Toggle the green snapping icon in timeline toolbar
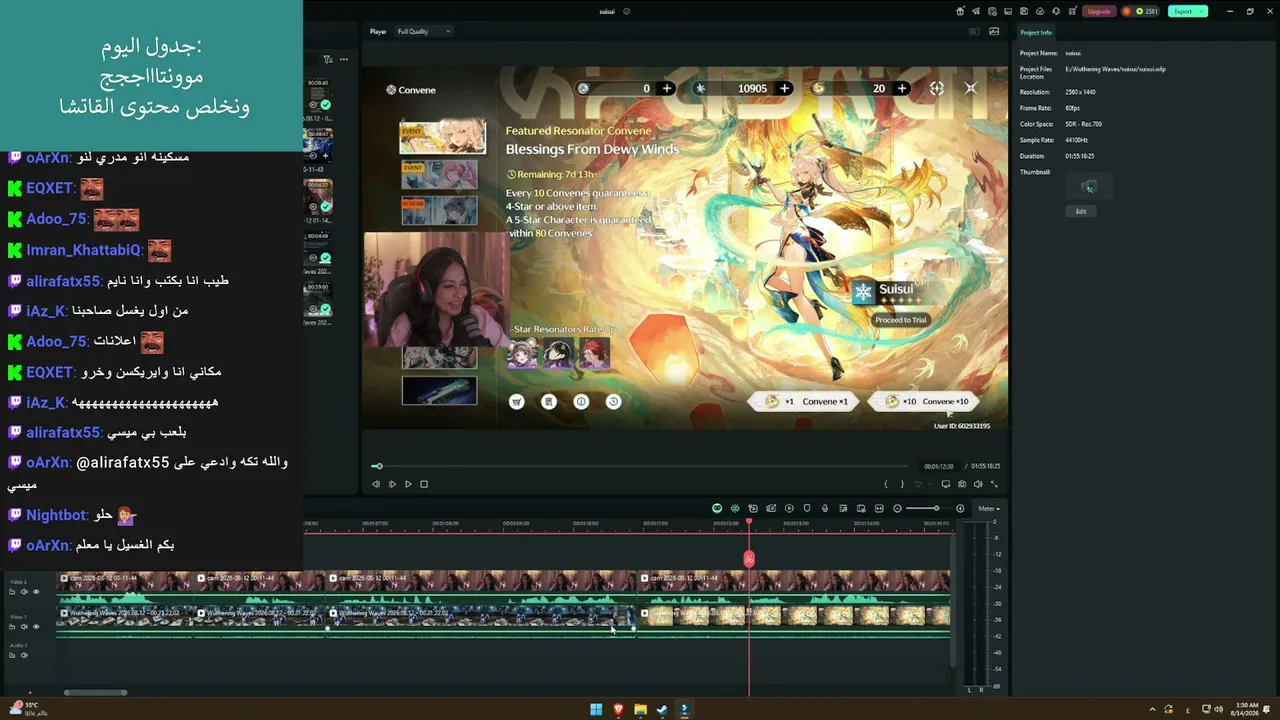The image size is (1280, 720). coord(735,509)
